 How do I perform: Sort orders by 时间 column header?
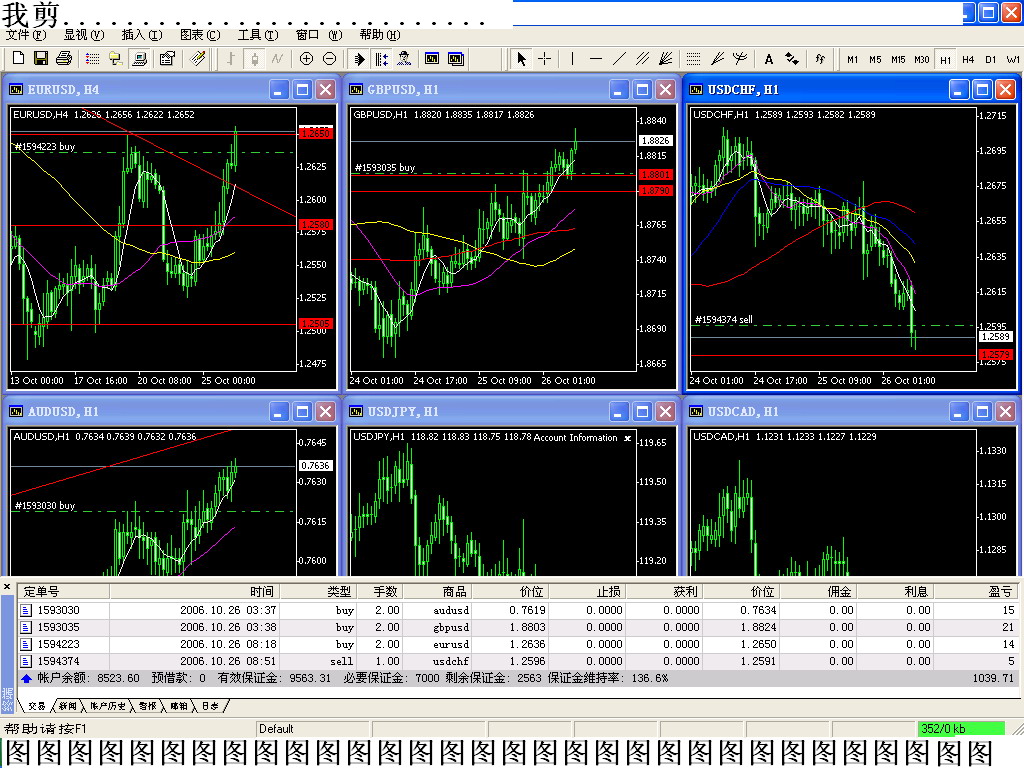(x=195, y=592)
